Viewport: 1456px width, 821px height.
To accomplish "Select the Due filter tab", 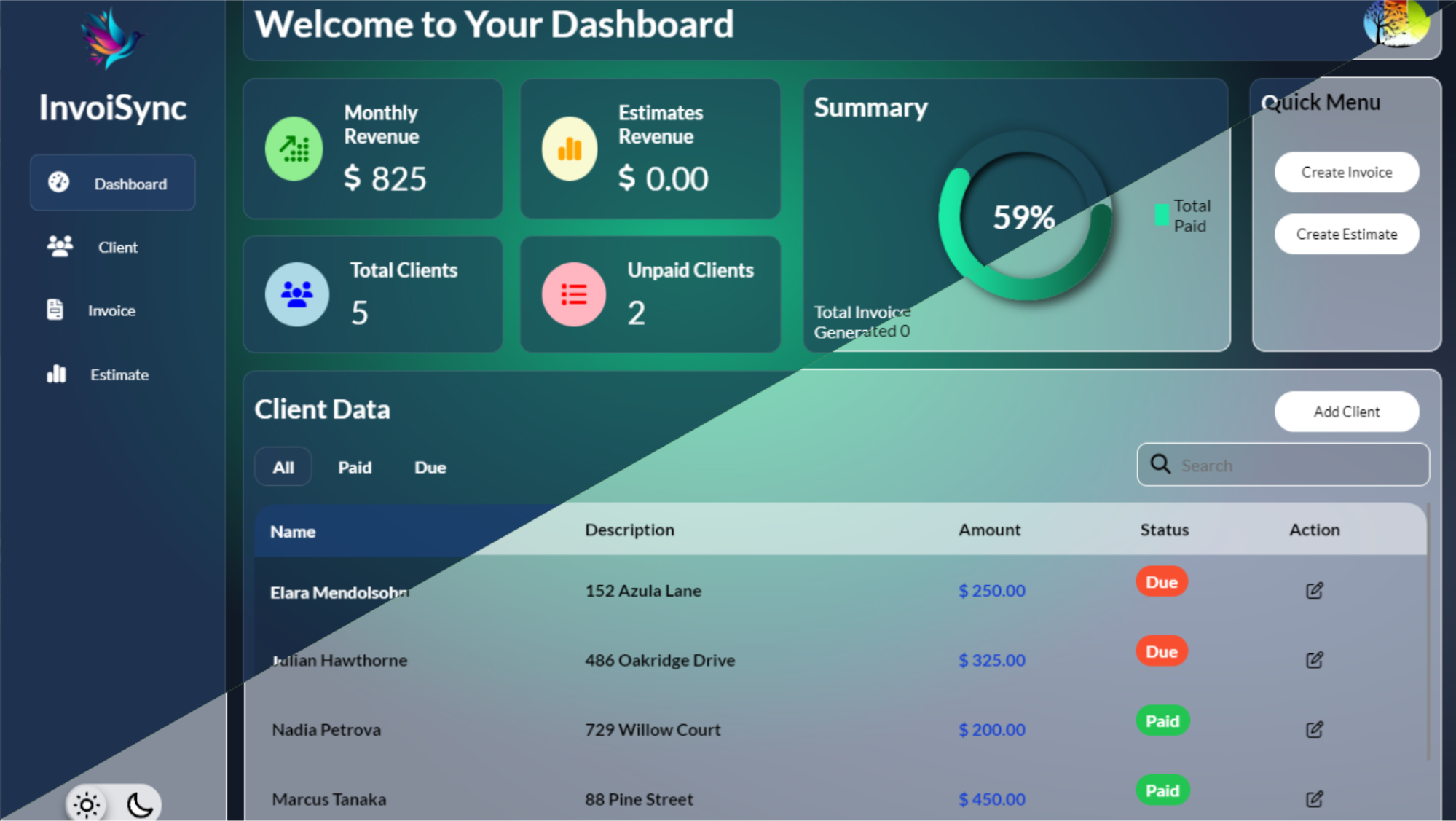I will [430, 467].
